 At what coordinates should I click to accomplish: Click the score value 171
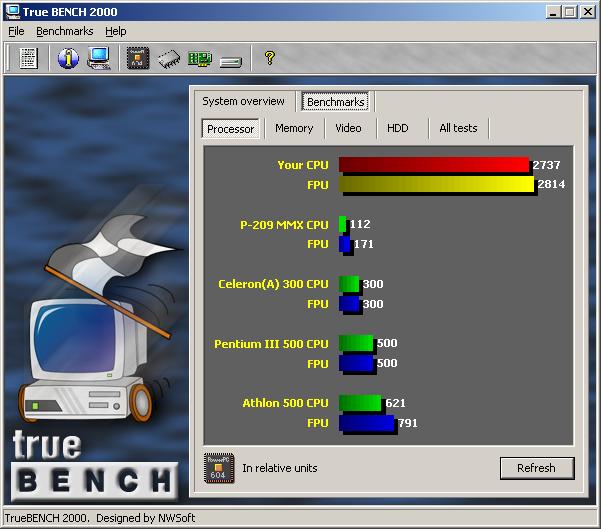click(363, 244)
